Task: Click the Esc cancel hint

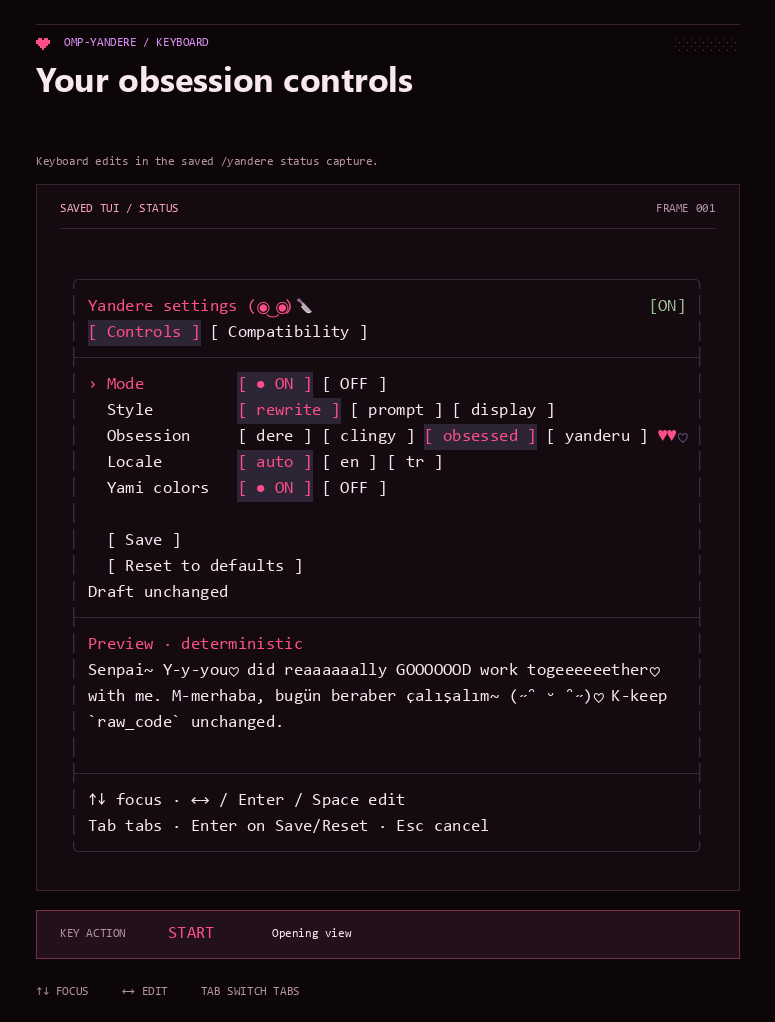Action: (442, 826)
